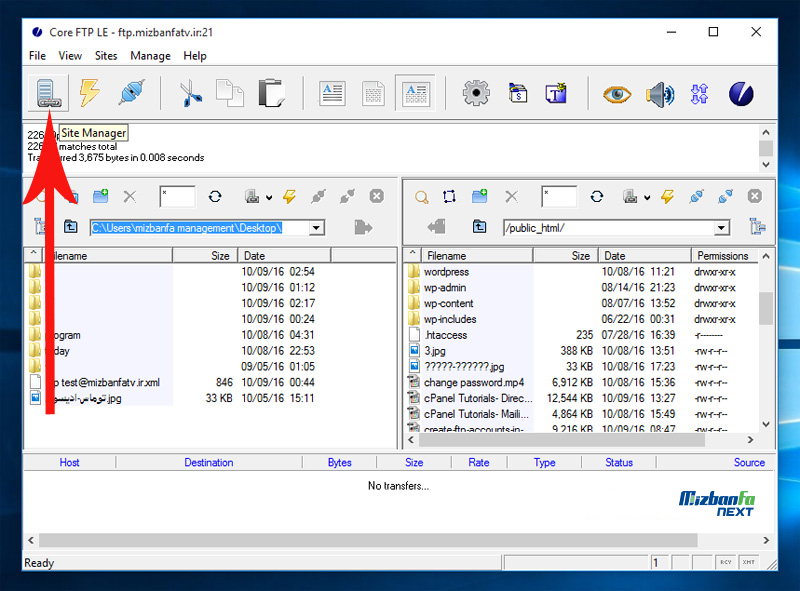The height and width of the screenshot is (591, 800).
Task: Click the round X stop icon in remote pane
Action: coord(755,196)
